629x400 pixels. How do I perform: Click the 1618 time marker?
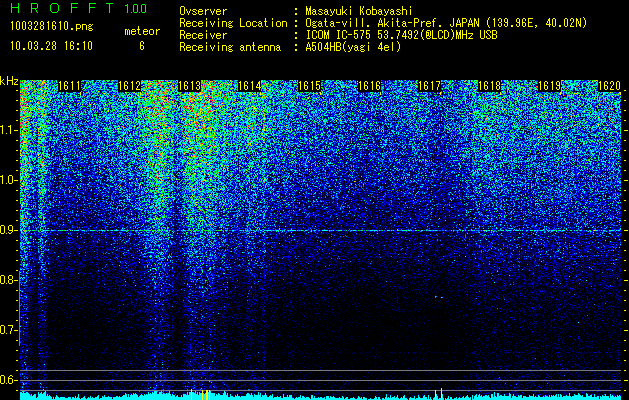pos(490,86)
